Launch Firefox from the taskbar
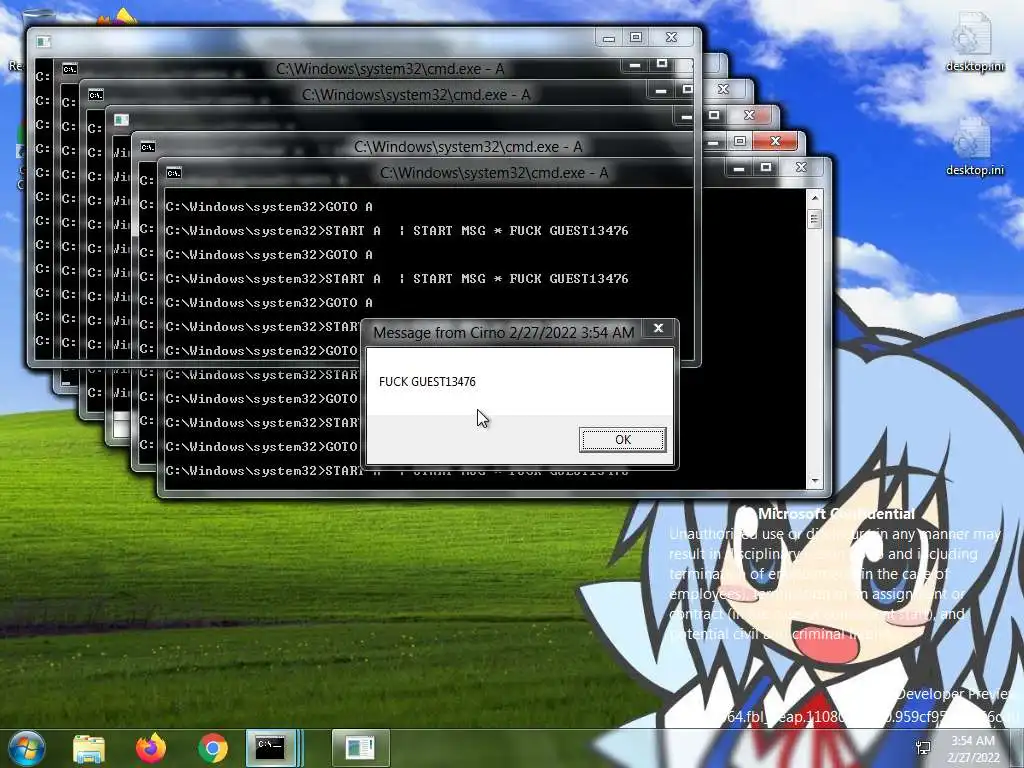Image resolution: width=1024 pixels, height=768 pixels. point(151,748)
